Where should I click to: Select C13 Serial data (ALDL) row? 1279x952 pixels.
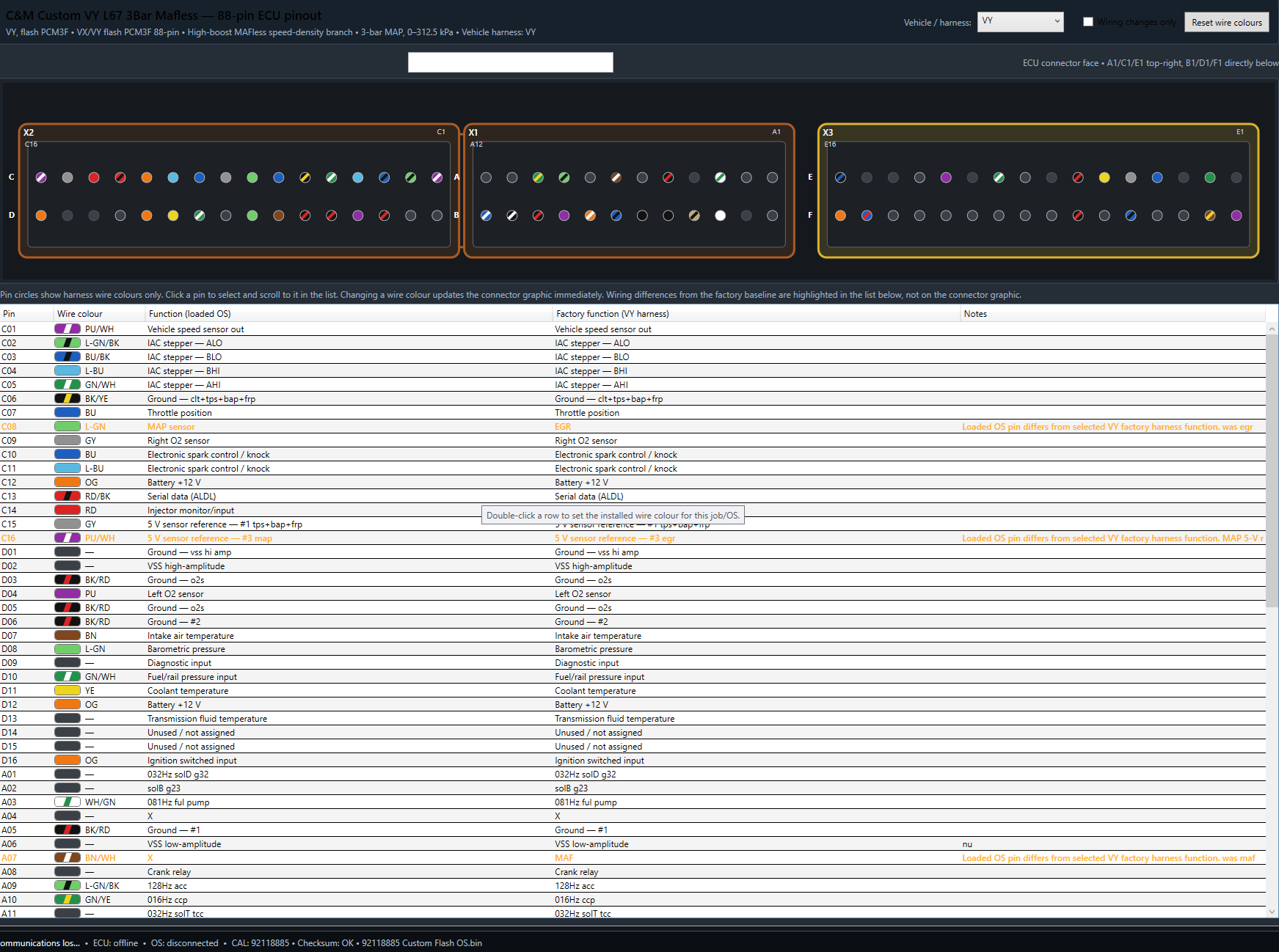[633, 497]
